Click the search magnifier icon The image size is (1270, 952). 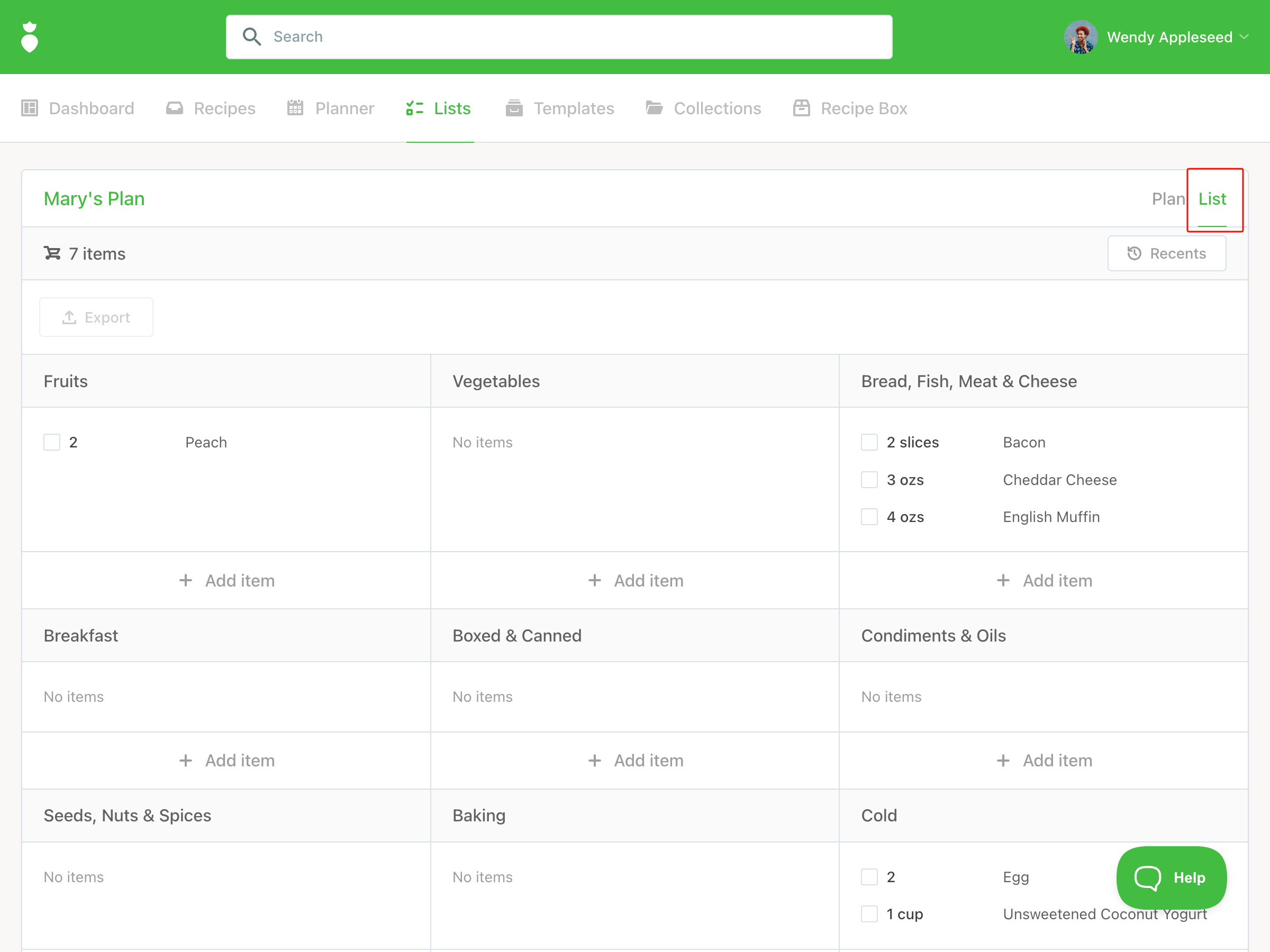click(251, 36)
